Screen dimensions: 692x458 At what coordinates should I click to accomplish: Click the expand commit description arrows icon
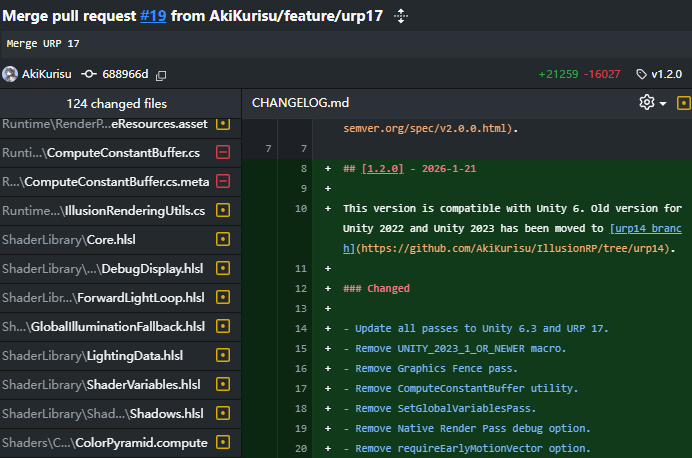(401, 16)
